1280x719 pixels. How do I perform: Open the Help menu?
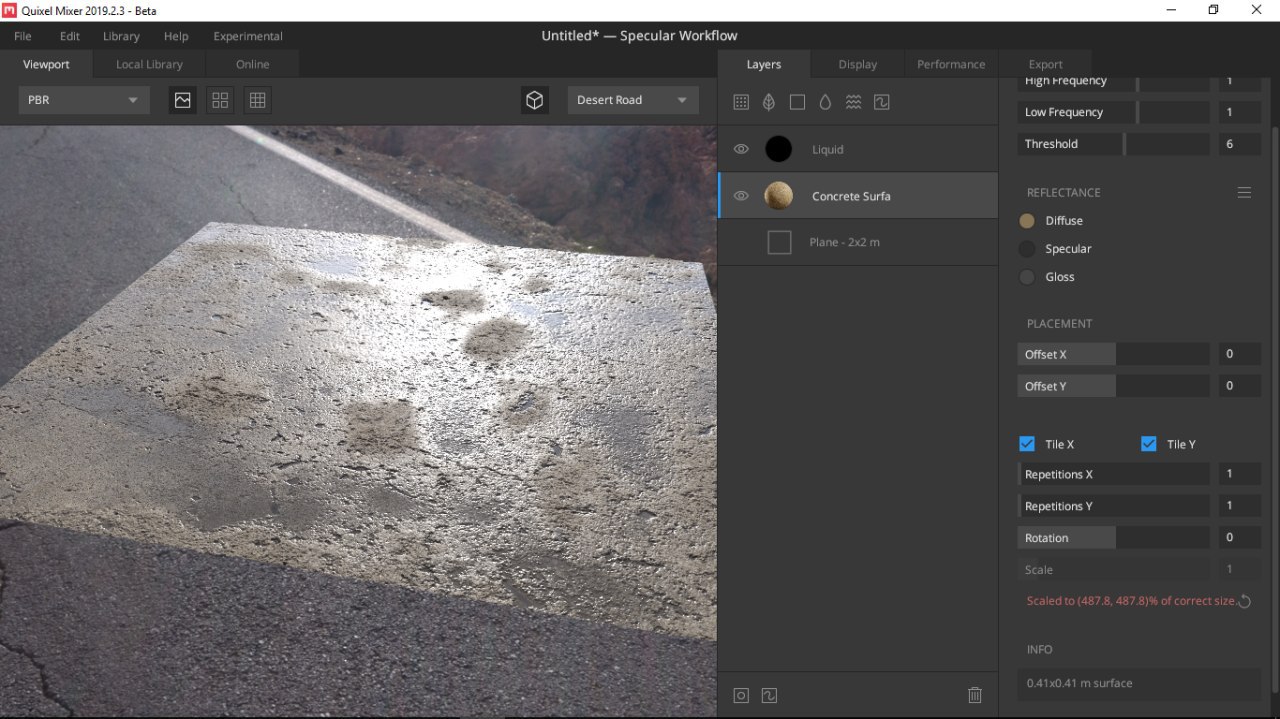(x=176, y=36)
